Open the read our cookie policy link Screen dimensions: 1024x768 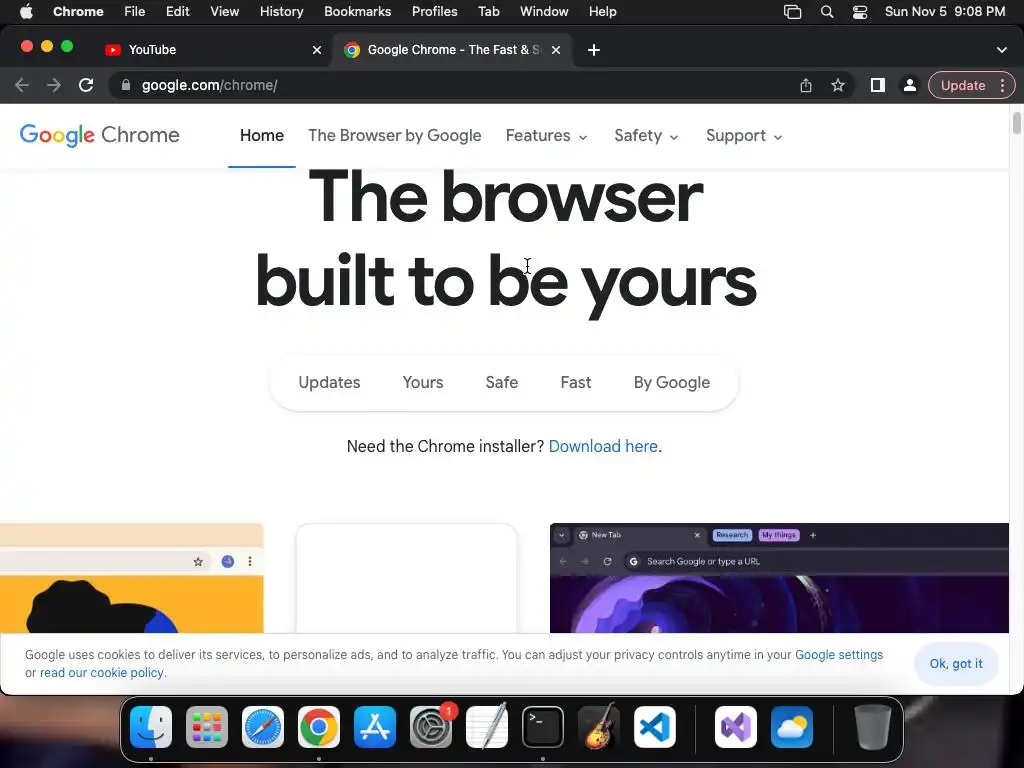(102, 673)
